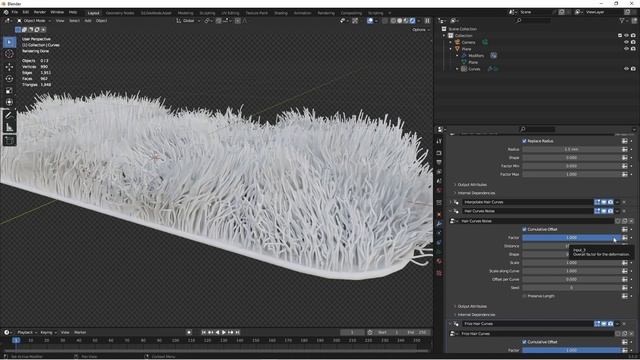Select the Scale tool in the viewport toolbar
This screenshot has height=360, width=640.
(x=9, y=90)
